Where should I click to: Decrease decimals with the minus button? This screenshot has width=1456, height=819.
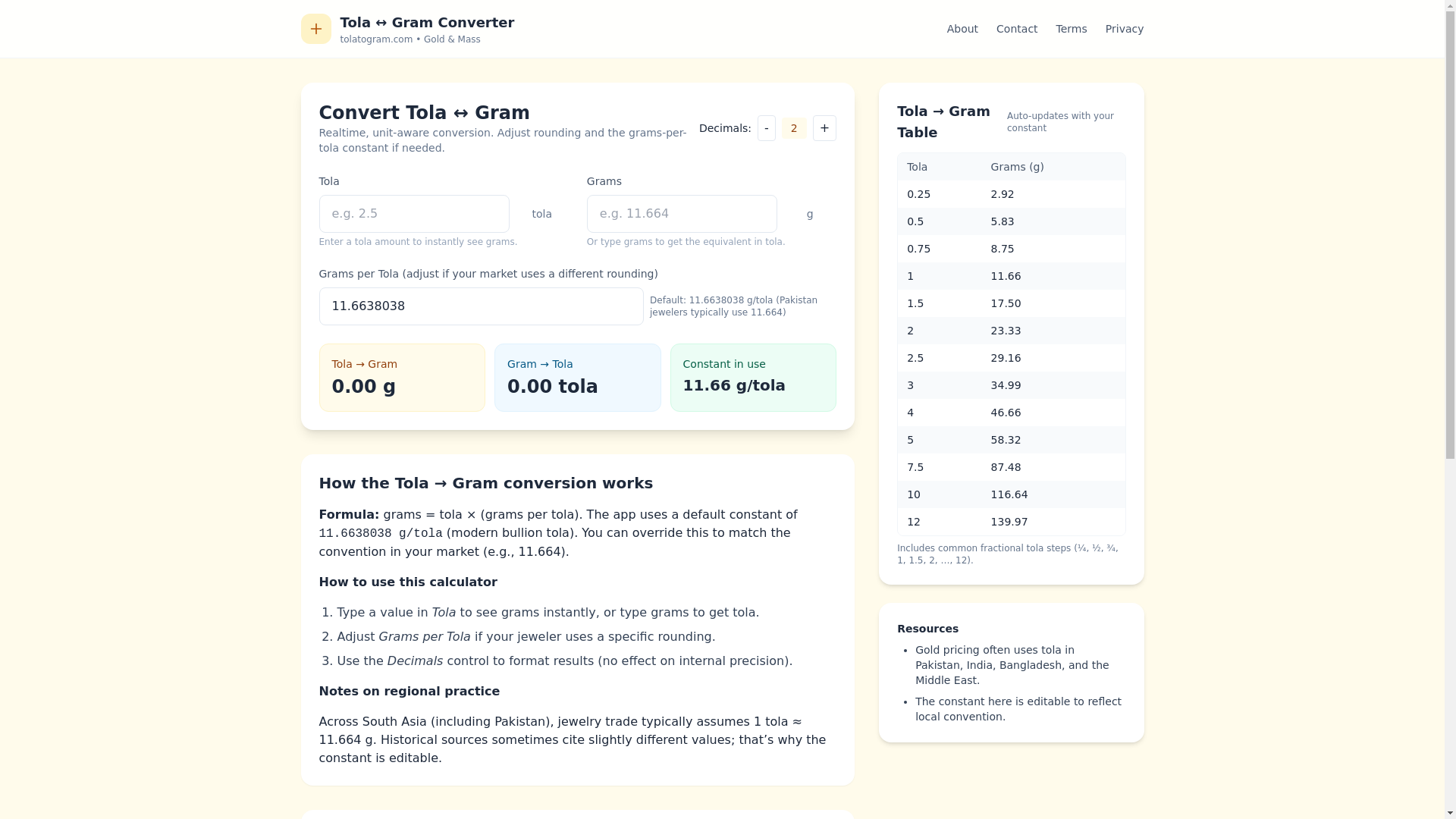coord(767,128)
